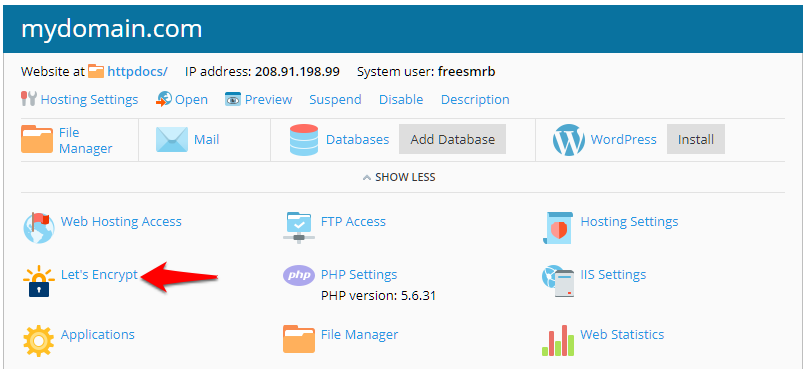Click the Let's Encrypt padlock icon
Image resolution: width=808 pixels, height=369 pixels.
click(39, 281)
